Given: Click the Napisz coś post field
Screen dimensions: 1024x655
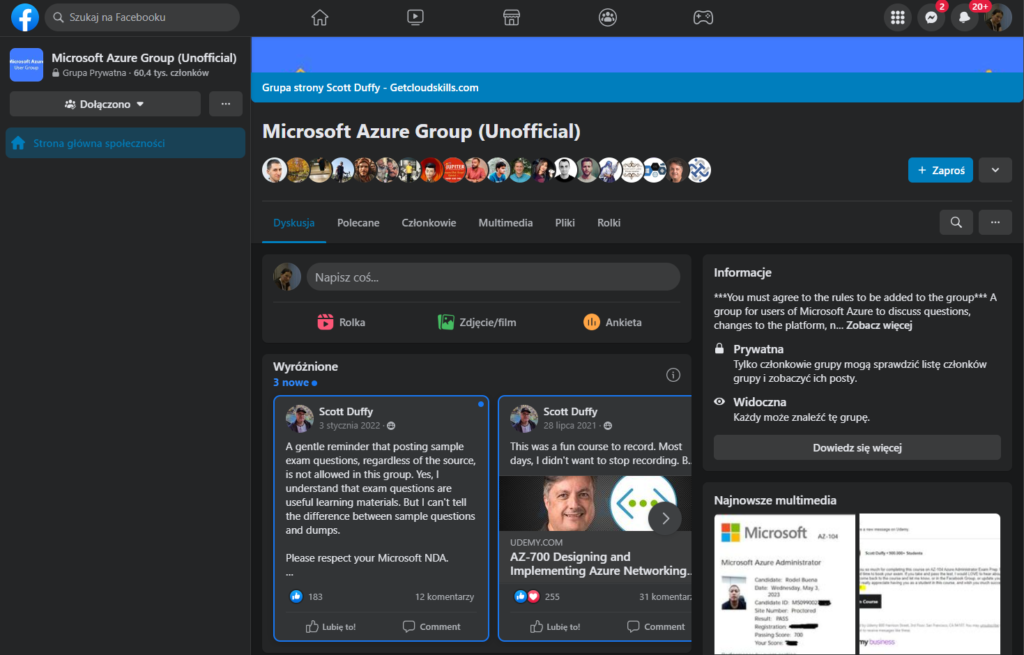Looking at the screenshot, I should [x=493, y=277].
